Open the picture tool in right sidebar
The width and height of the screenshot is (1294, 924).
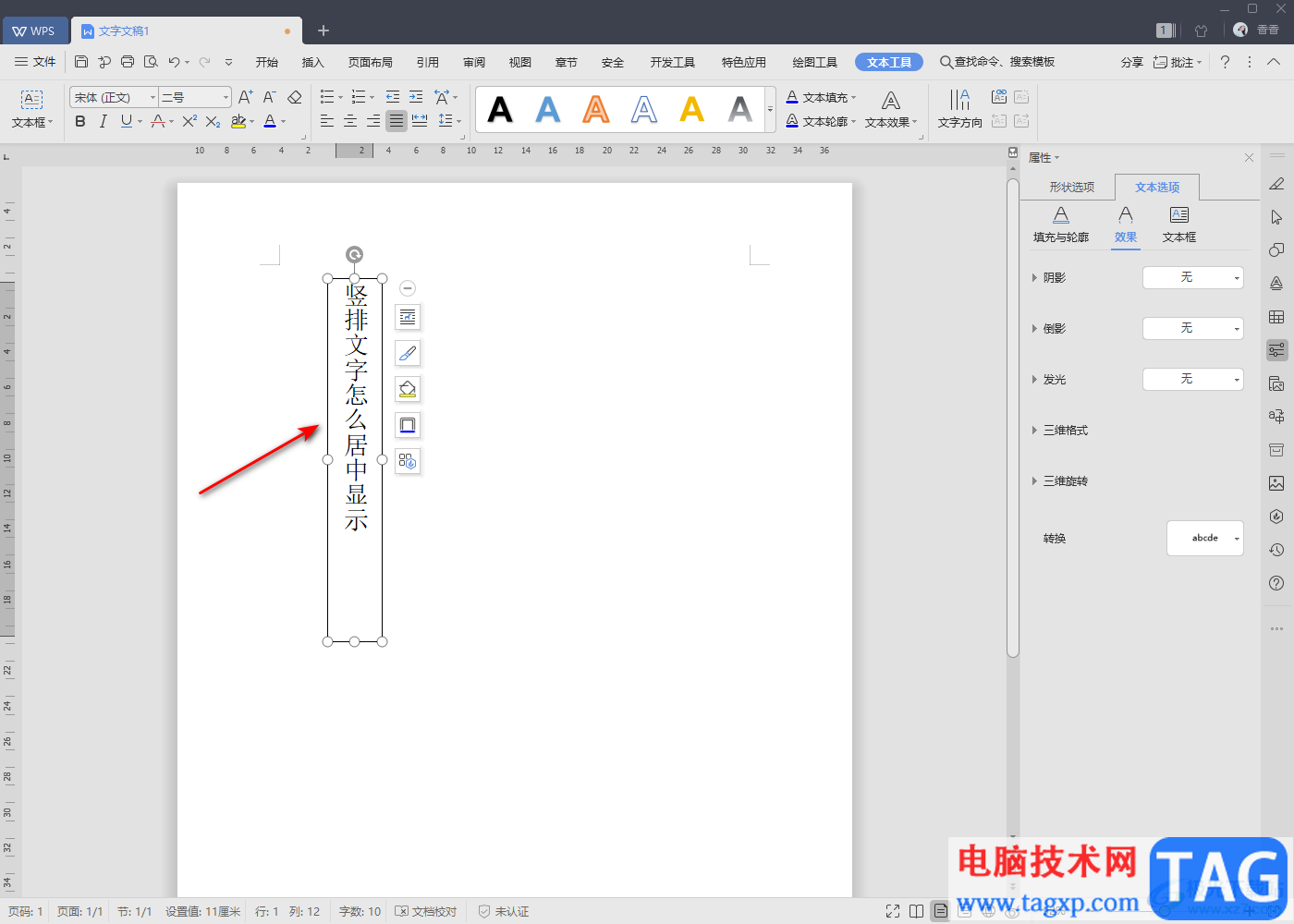[1276, 483]
